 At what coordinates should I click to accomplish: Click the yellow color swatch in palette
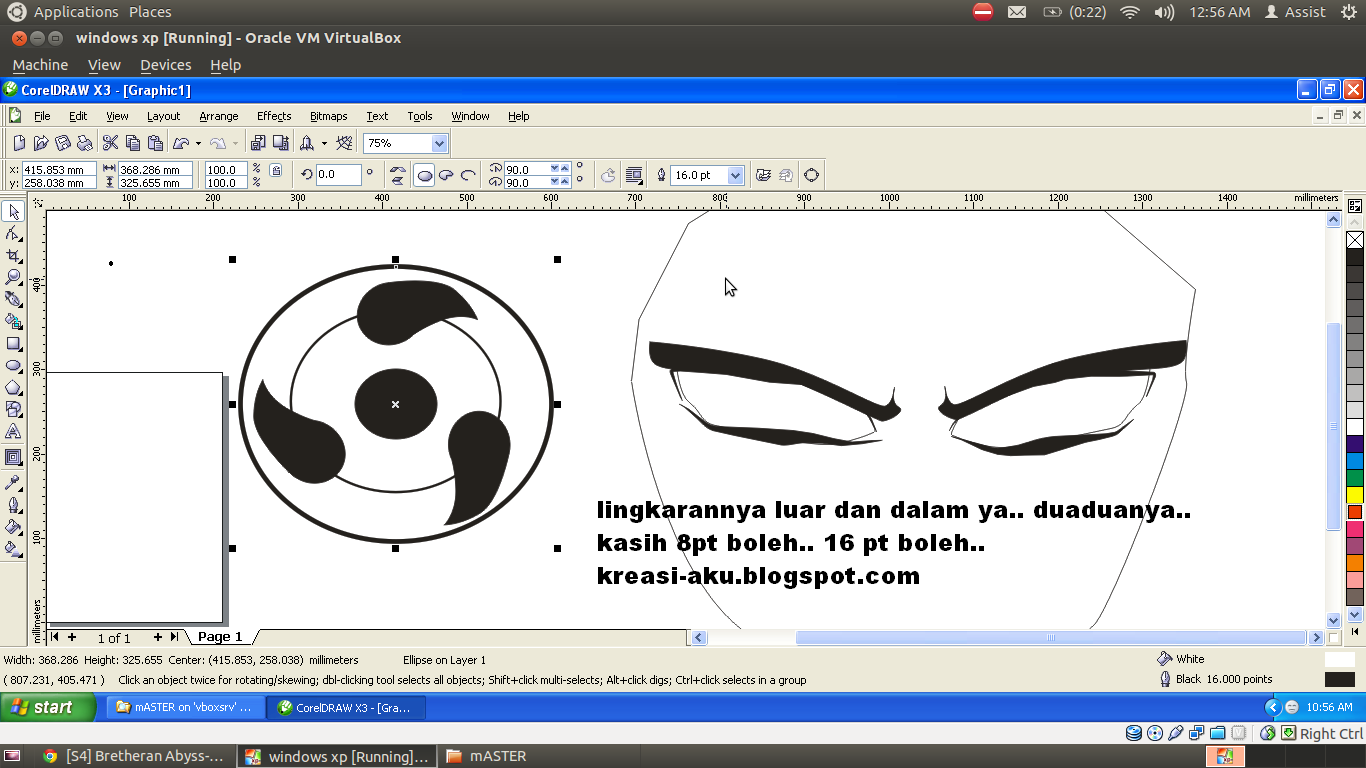point(1355,495)
